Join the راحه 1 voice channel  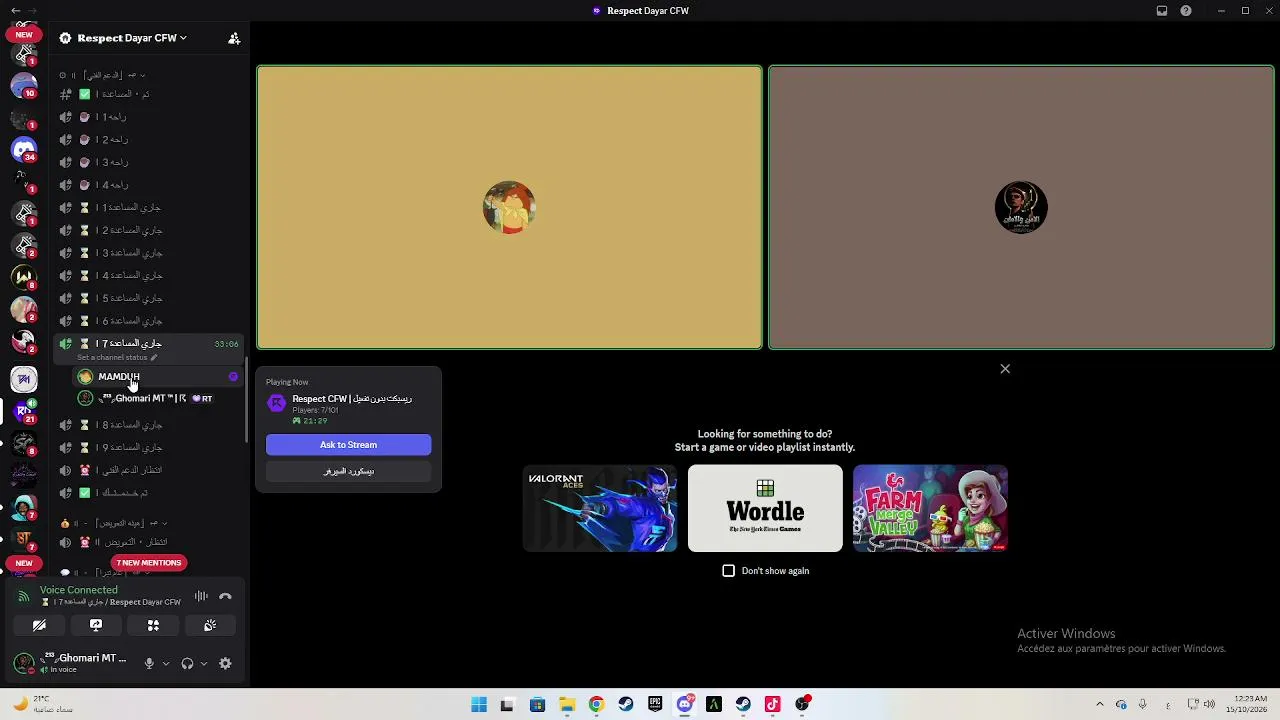click(150, 117)
